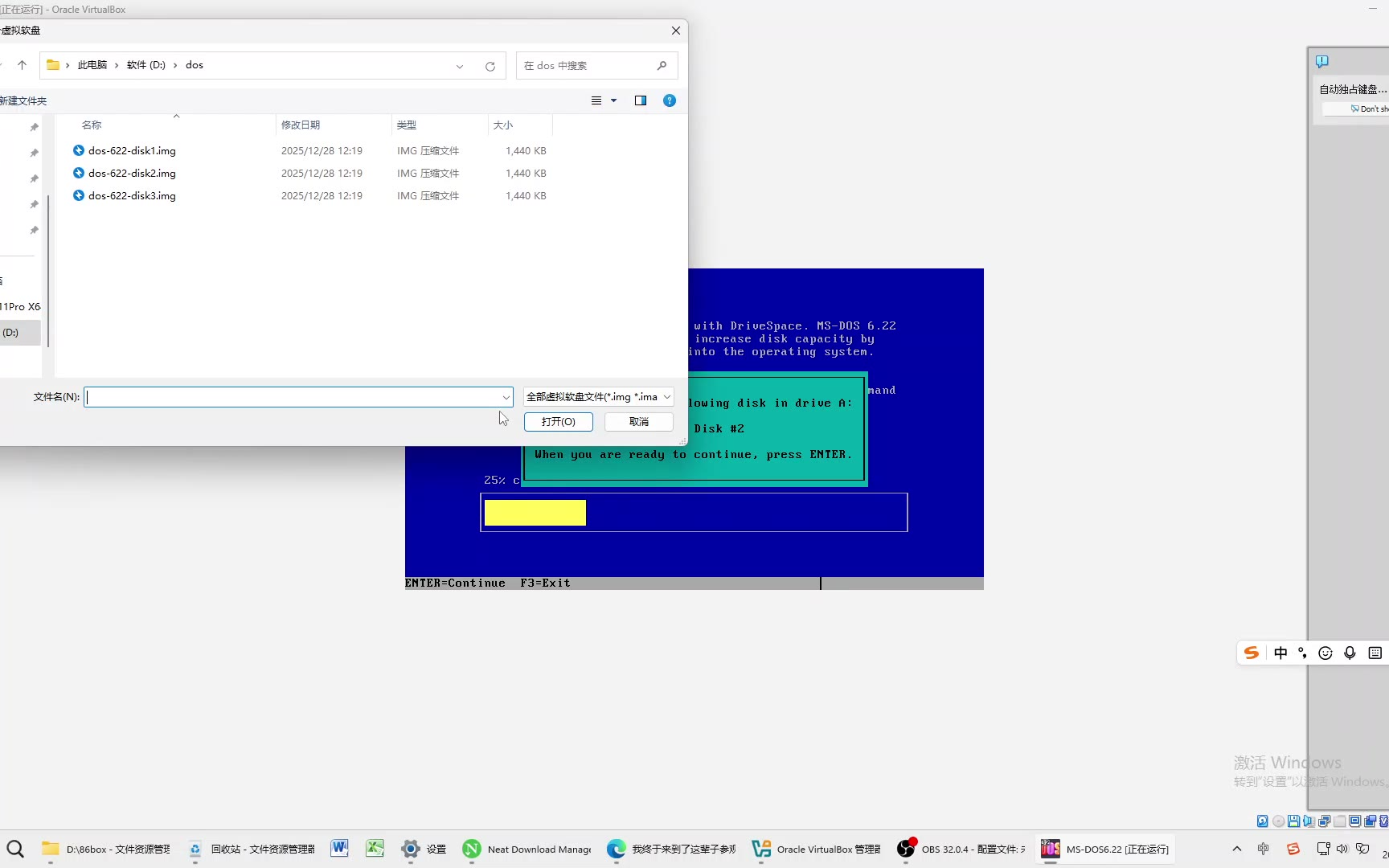Toggle the preview pane icon
This screenshot has height=868, width=1389.
[640, 100]
